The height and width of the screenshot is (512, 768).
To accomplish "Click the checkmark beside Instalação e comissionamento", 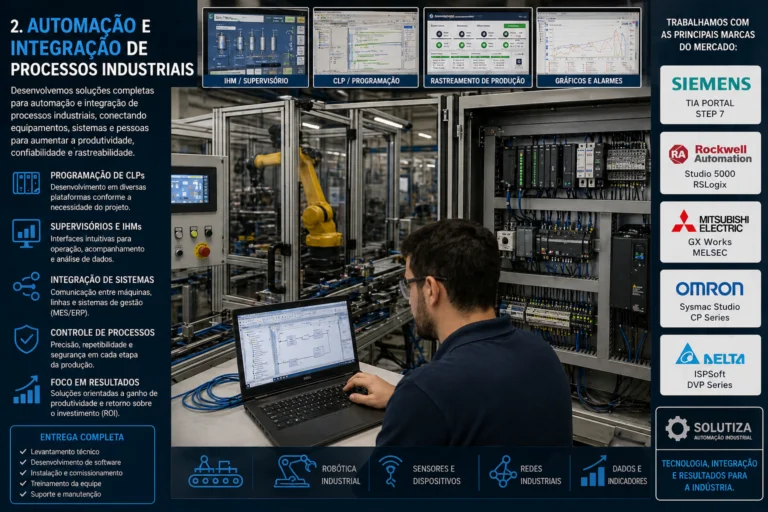I will (x=23, y=473).
